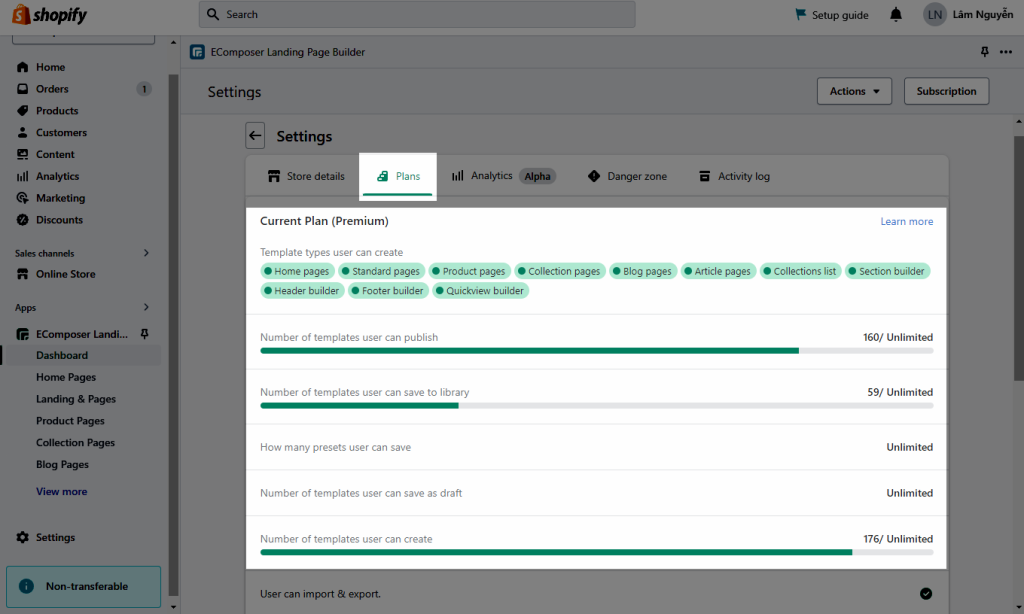
Task: Switch to the Danger zone tab
Action: click(628, 176)
